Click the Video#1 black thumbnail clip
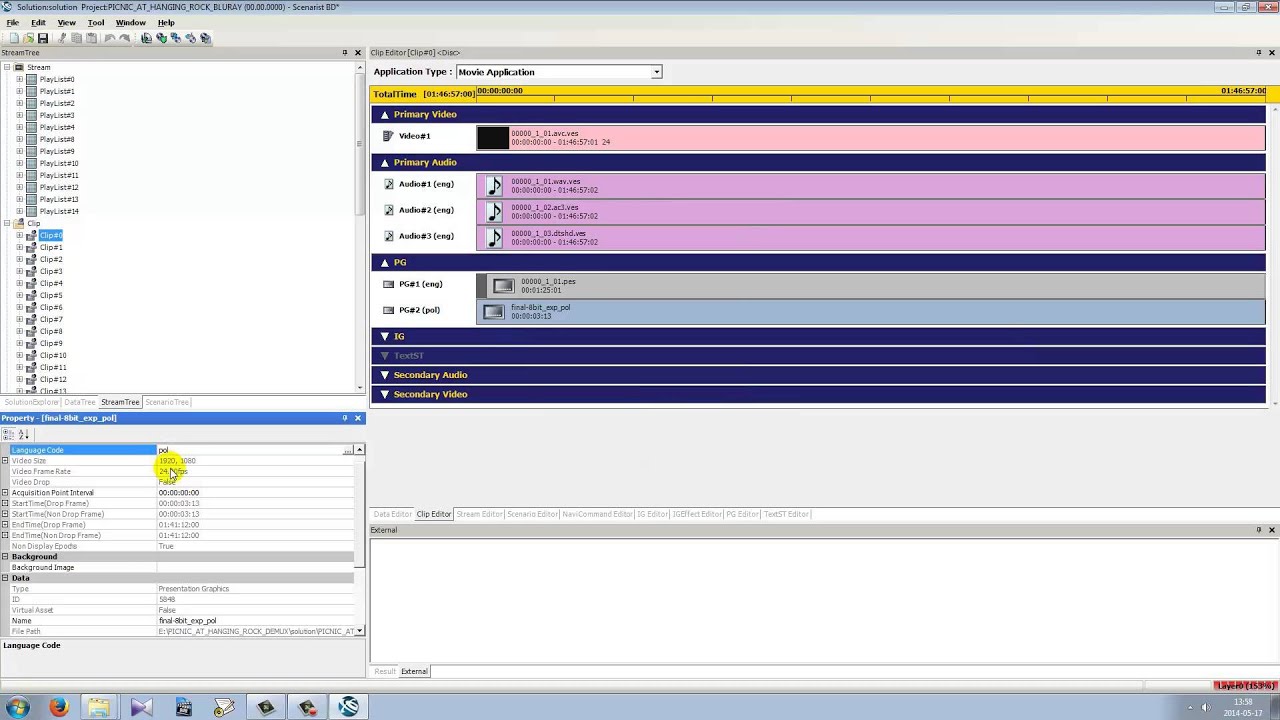 tap(493, 137)
